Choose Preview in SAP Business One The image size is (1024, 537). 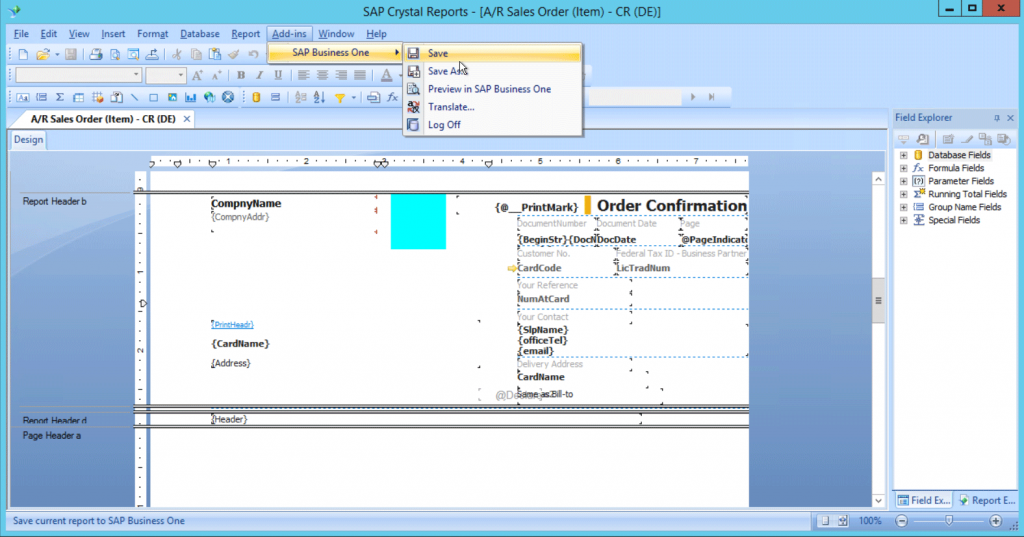492,90
